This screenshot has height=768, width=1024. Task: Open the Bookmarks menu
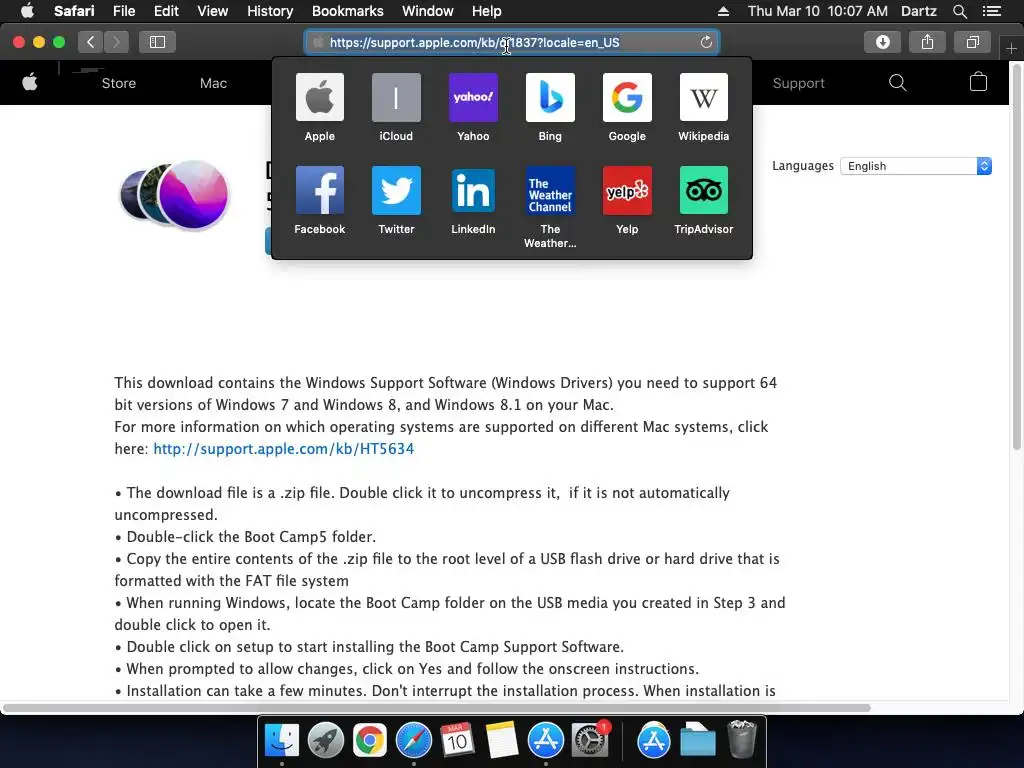click(347, 11)
